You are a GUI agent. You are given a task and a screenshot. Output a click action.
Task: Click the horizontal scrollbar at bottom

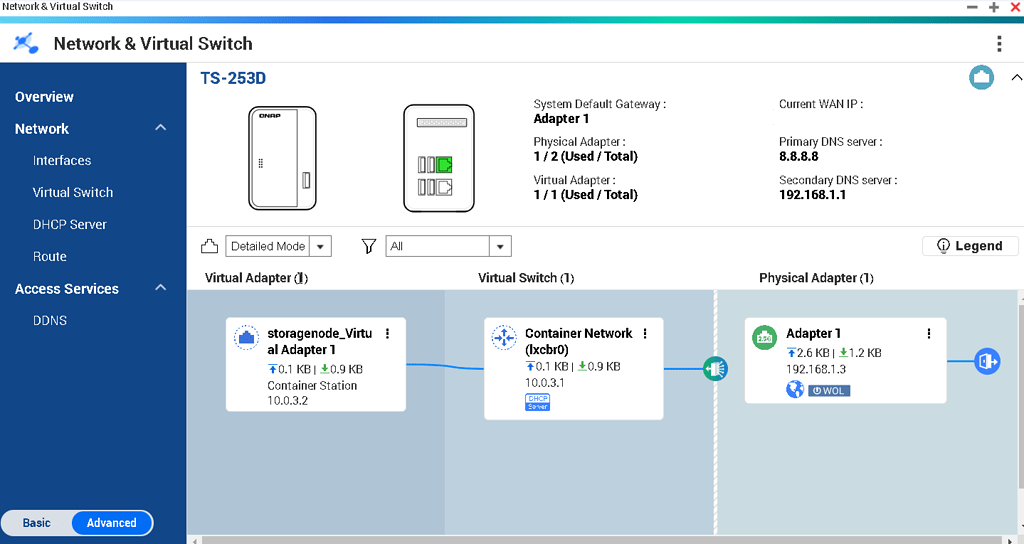pyautogui.click(x=600, y=540)
